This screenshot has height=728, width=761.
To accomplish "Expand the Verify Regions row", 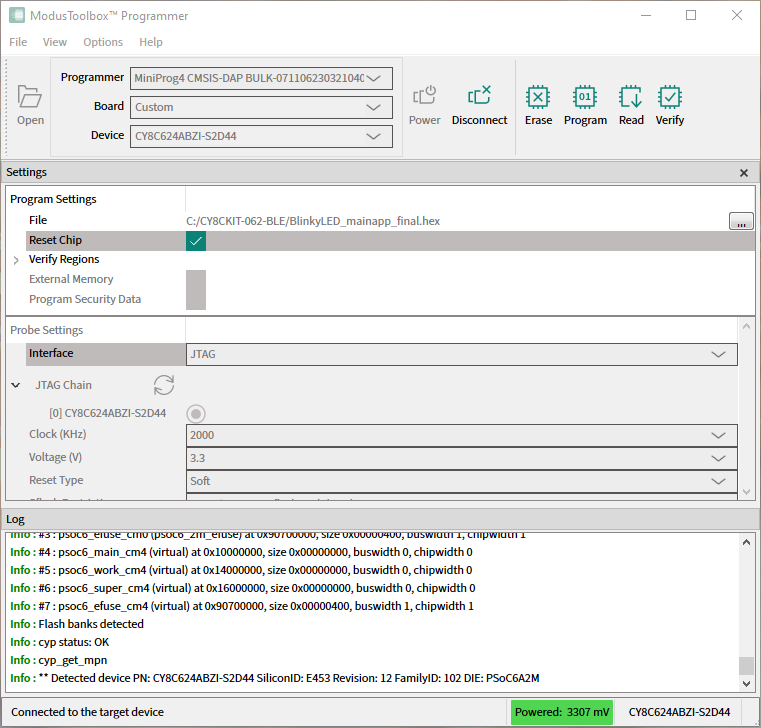I will point(16,260).
